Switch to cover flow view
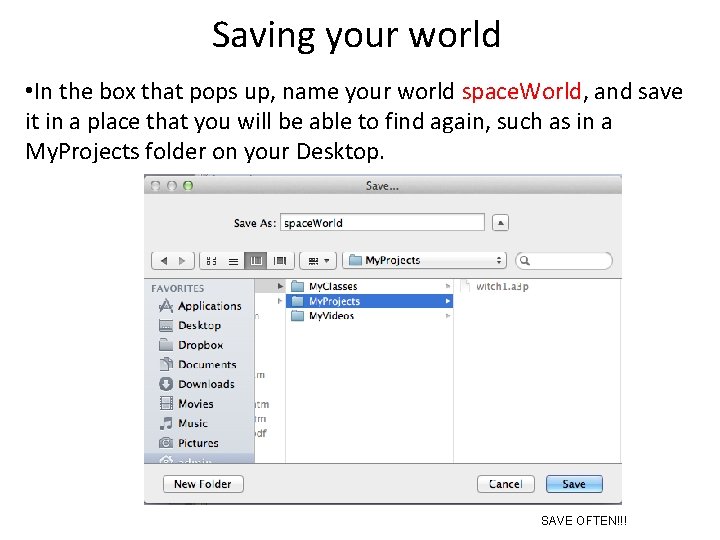 pos(280,261)
